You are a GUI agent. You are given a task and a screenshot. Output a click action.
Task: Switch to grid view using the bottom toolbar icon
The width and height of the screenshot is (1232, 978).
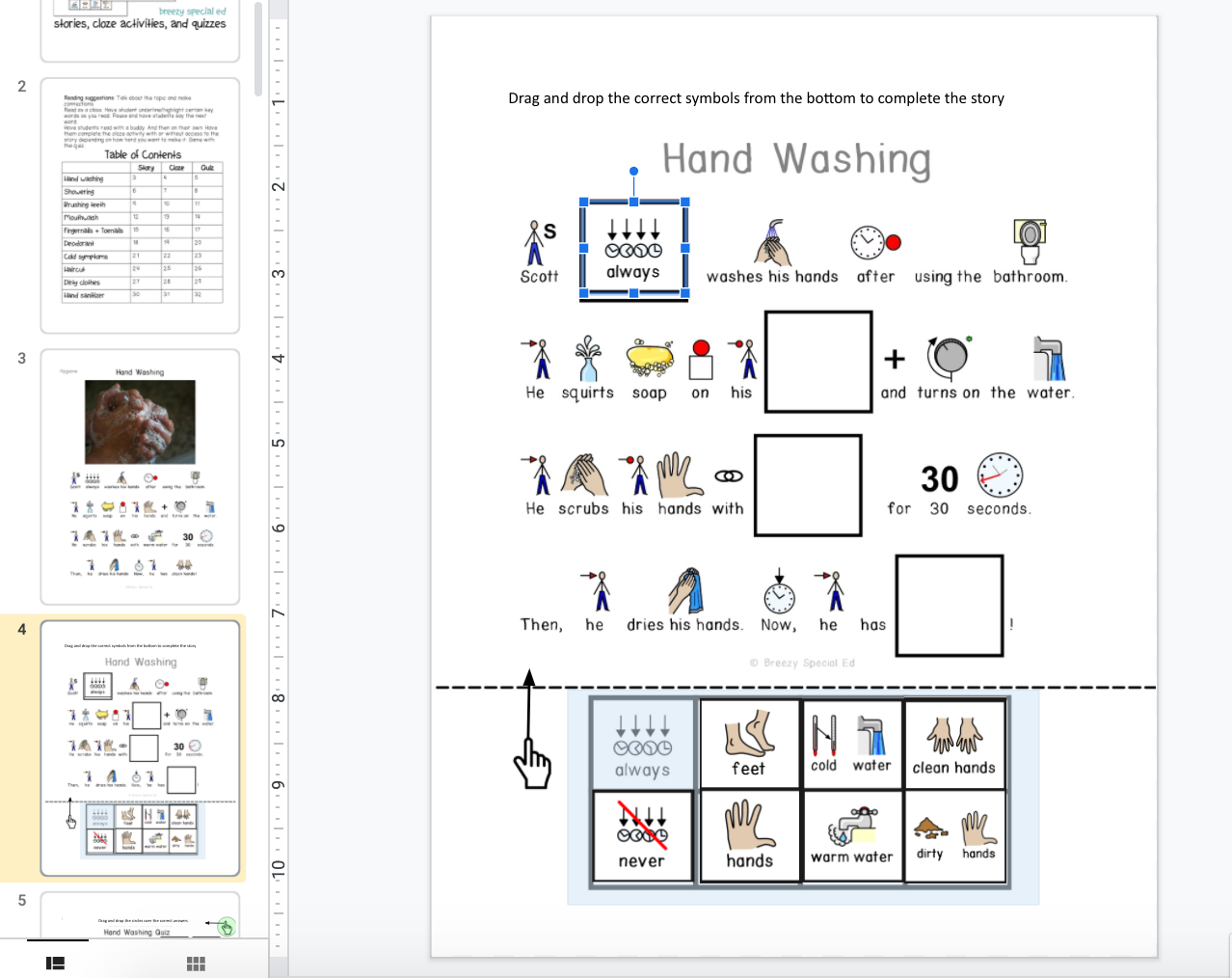(196, 963)
